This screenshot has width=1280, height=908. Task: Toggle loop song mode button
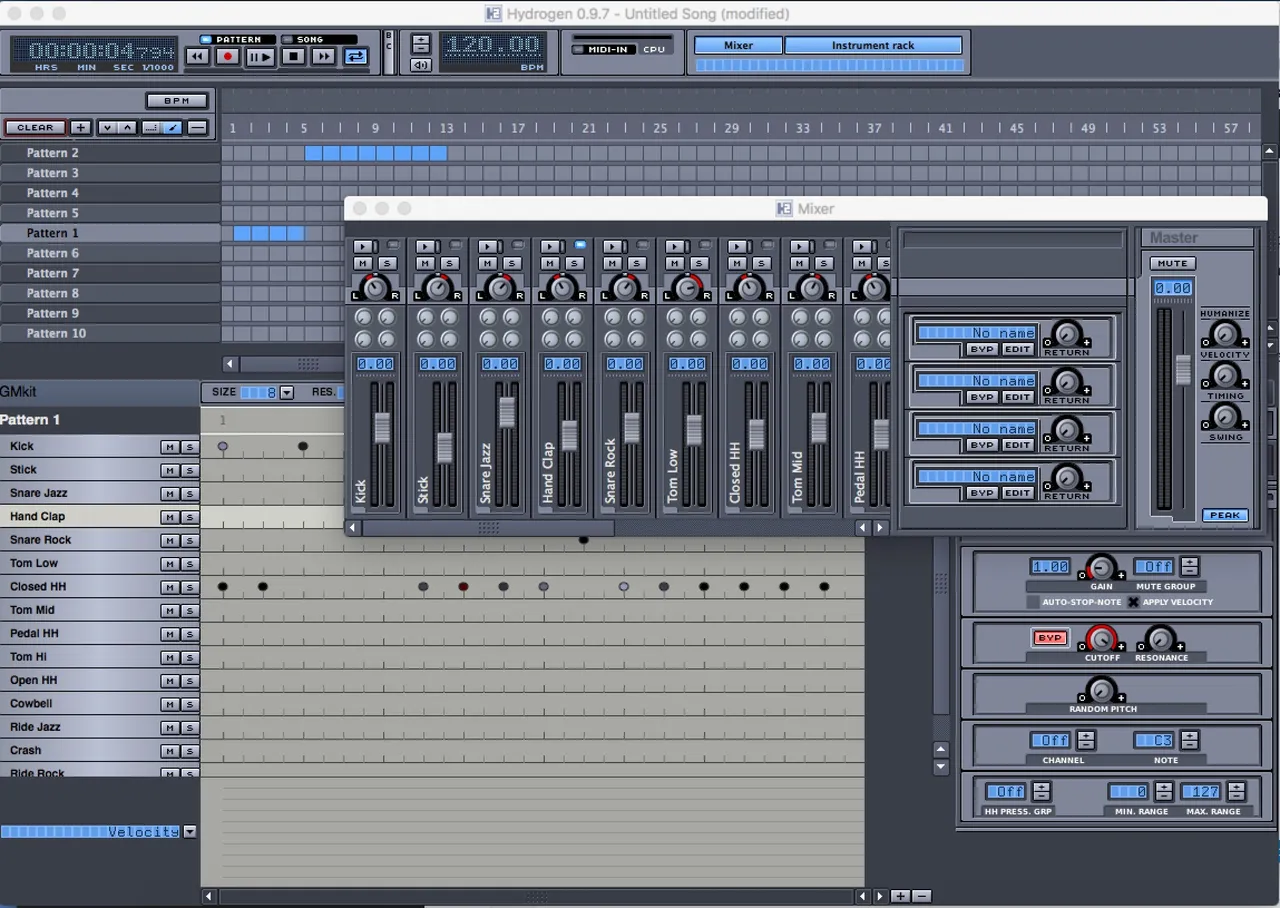[x=355, y=57]
